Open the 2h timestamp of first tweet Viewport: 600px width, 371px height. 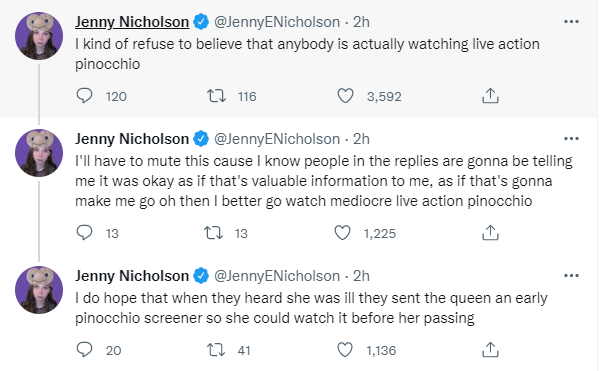pyautogui.click(x=361, y=22)
